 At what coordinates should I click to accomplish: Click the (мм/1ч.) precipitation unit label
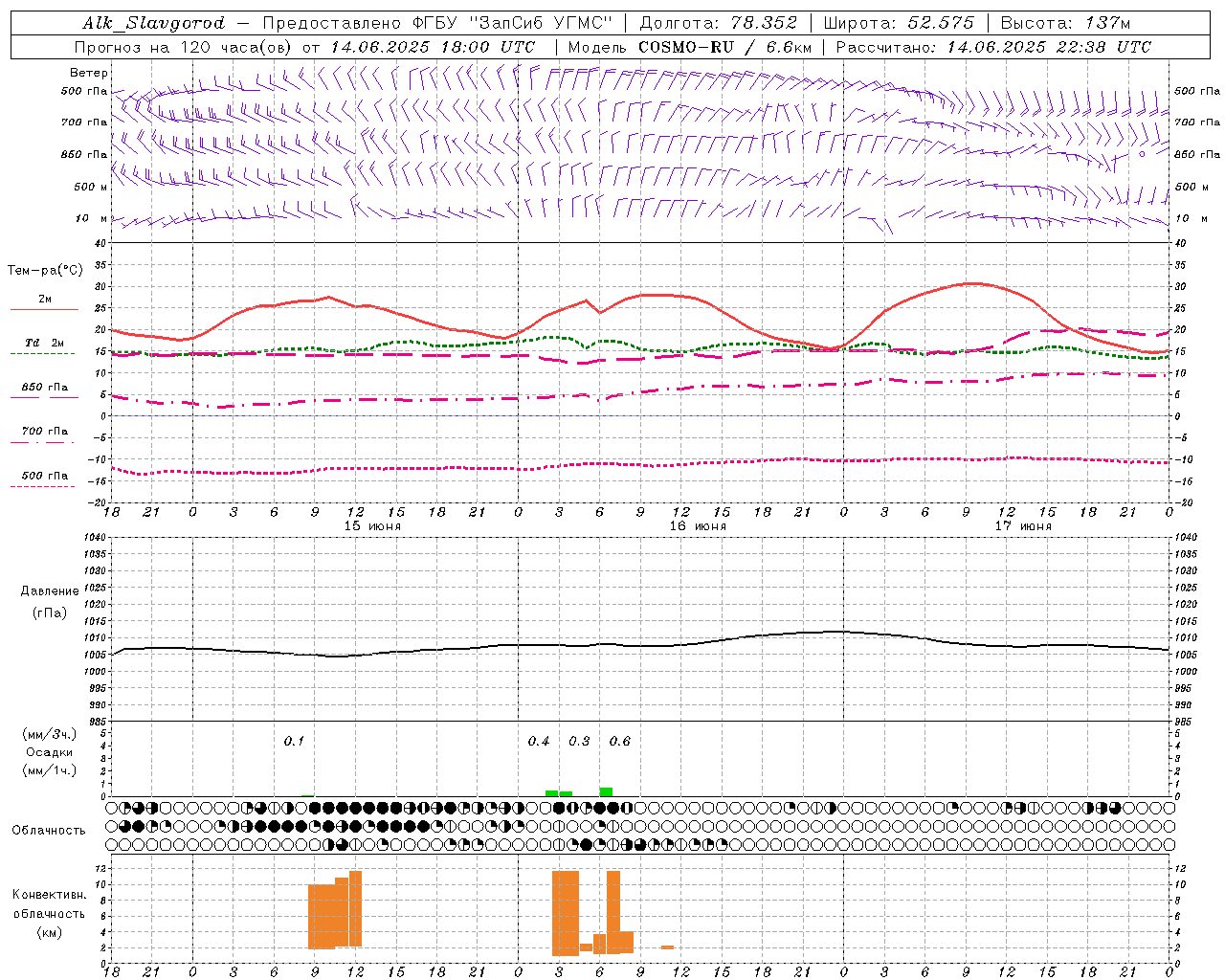(49, 770)
